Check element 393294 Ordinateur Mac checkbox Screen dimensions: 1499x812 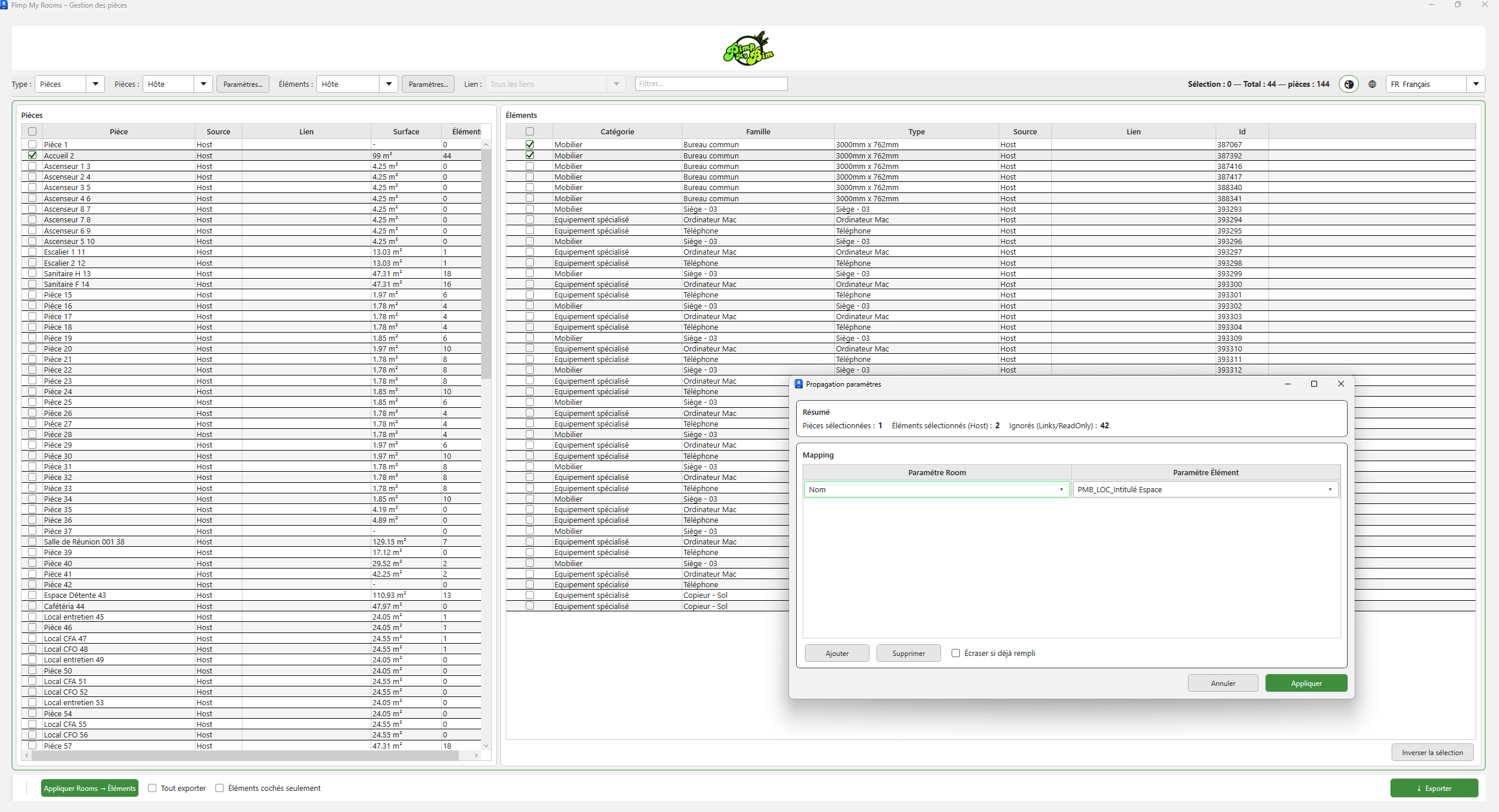530,219
